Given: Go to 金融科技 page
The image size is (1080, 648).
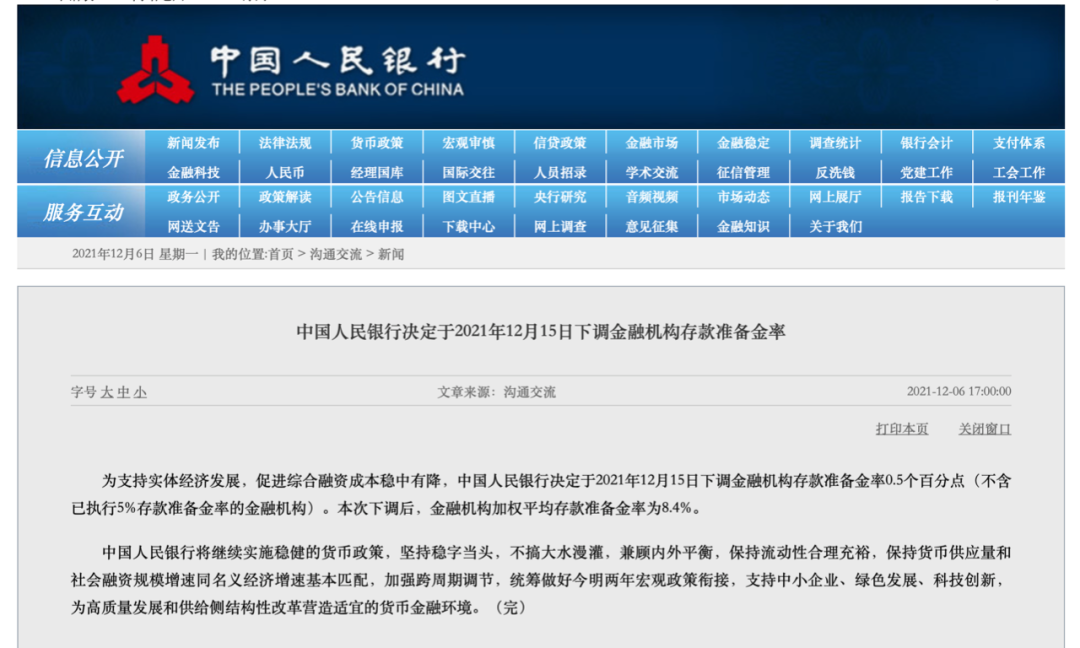Looking at the screenshot, I should (193, 173).
